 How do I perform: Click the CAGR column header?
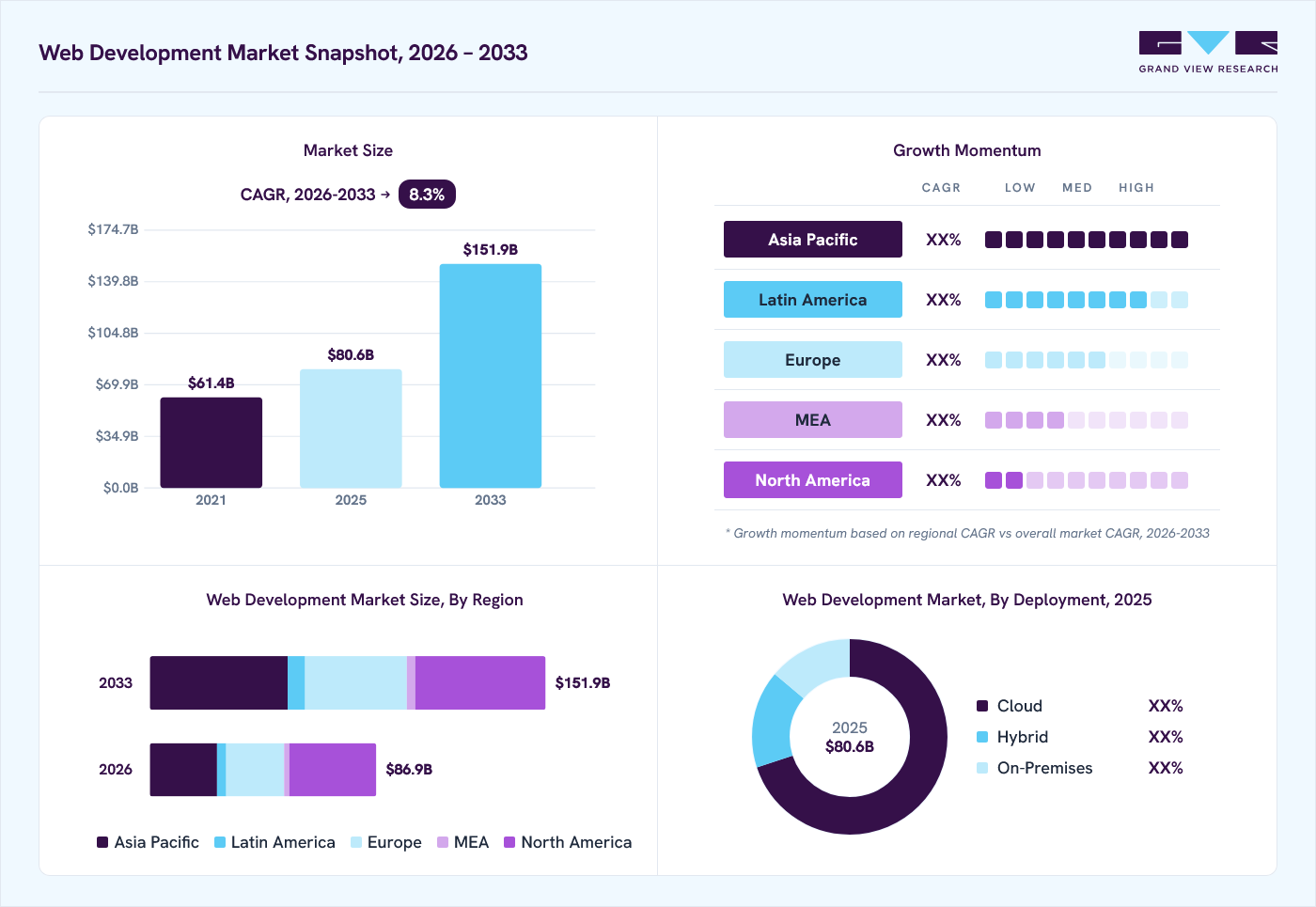(x=942, y=188)
